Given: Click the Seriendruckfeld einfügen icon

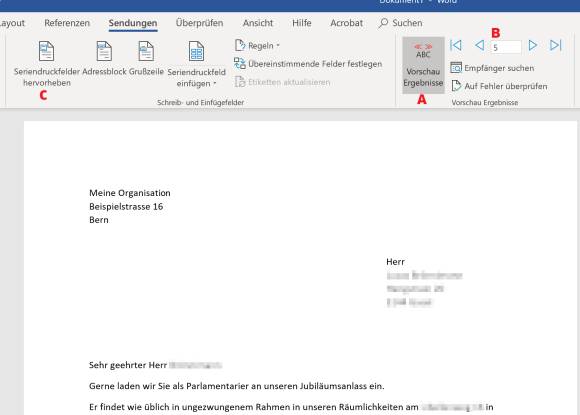Looking at the screenshot, I should 196,51.
